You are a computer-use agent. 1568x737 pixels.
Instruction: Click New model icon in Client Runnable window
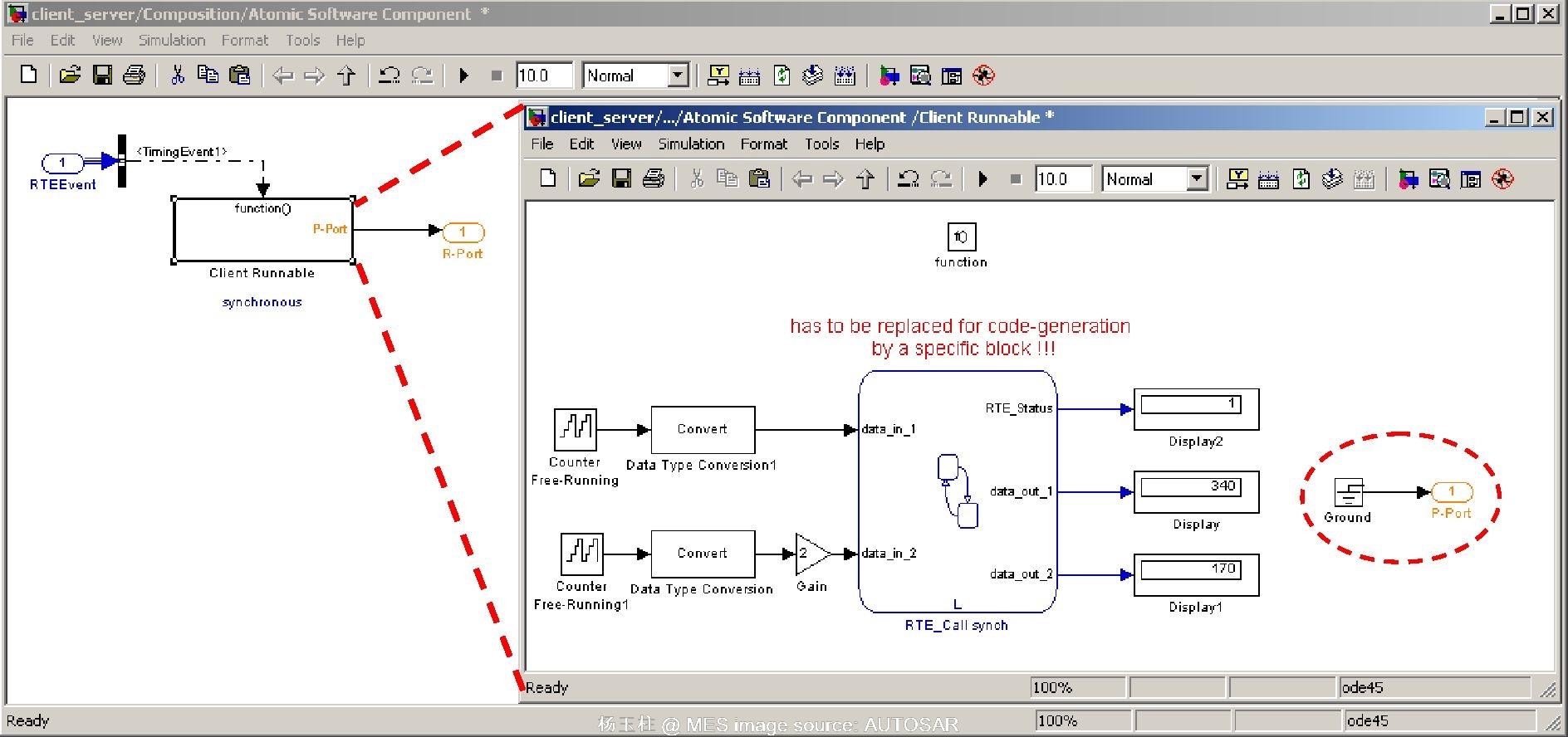[548, 178]
